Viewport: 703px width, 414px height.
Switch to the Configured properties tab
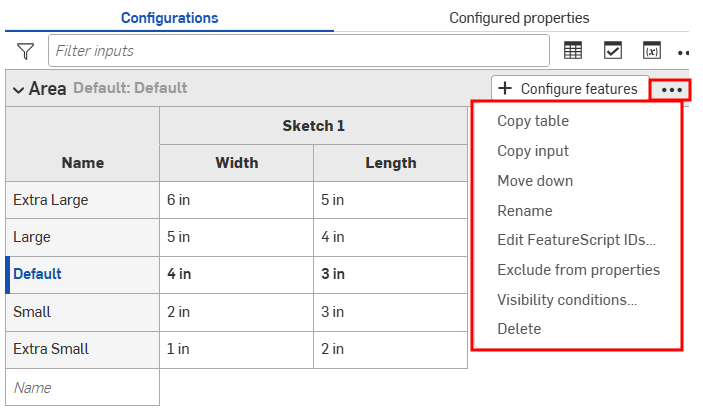[x=518, y=18]
